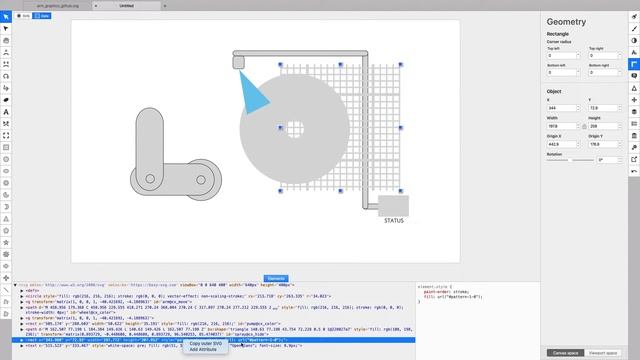Edit the object Height field
This screenshot has width=640, height=360.
(x=605, y=127)
